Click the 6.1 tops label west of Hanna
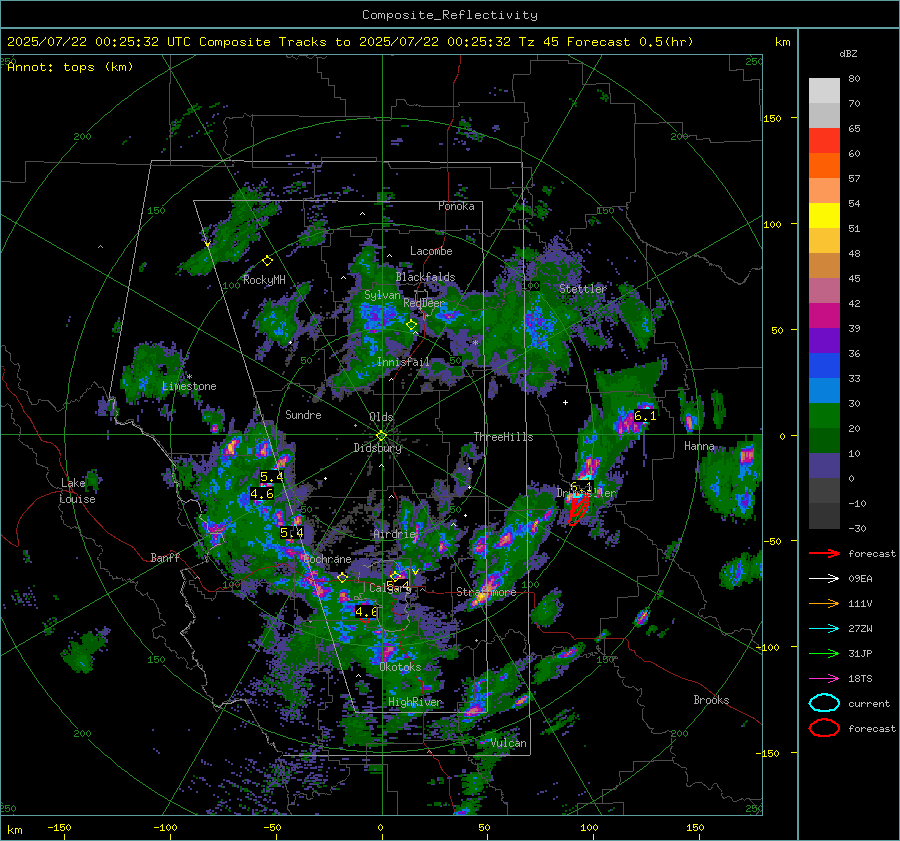 [645, 416]
